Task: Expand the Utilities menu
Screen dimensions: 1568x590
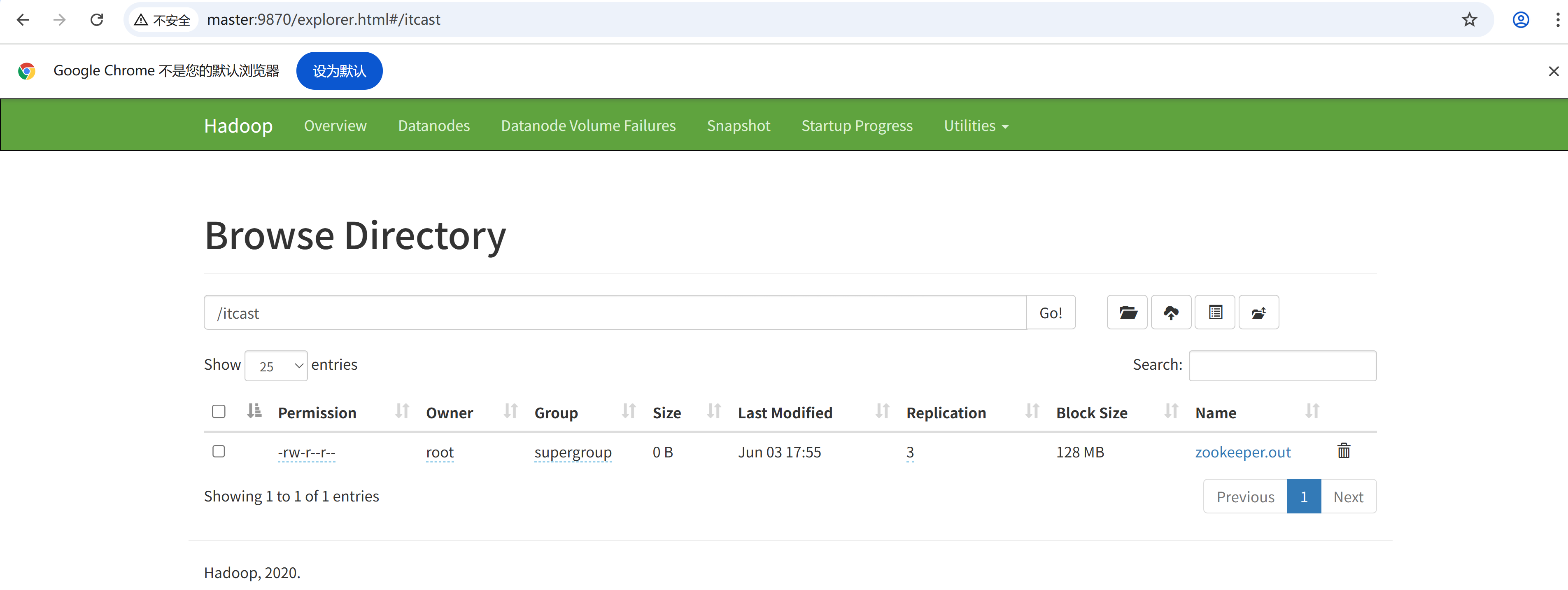Action: 976,126
